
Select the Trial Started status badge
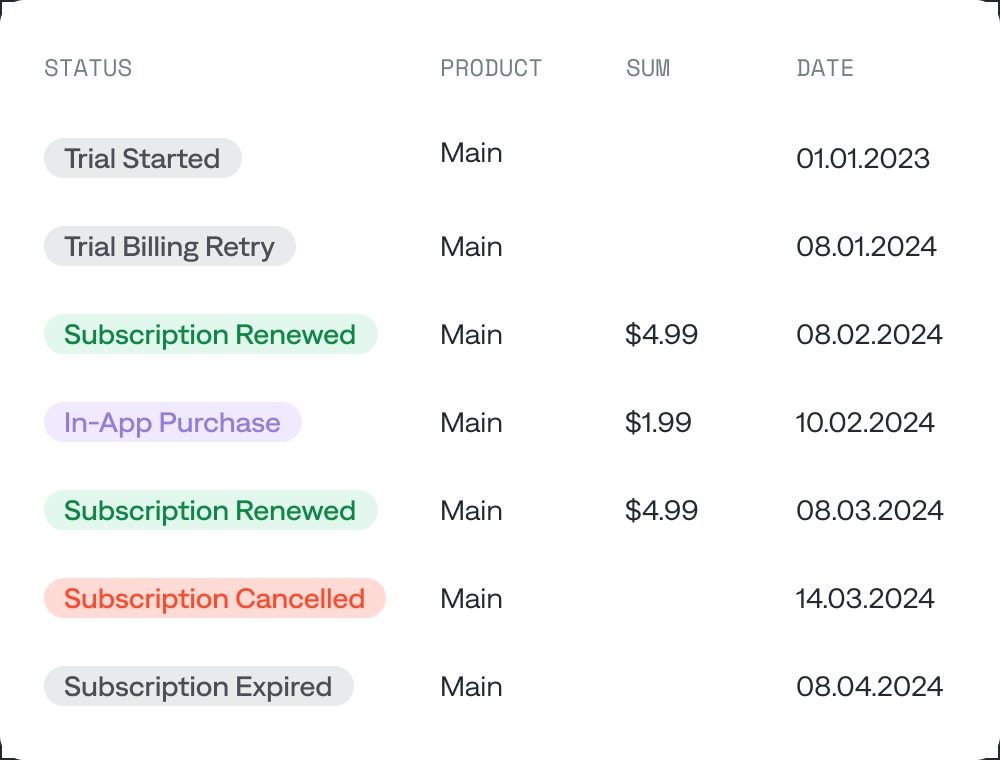click(x=142, y=158)
